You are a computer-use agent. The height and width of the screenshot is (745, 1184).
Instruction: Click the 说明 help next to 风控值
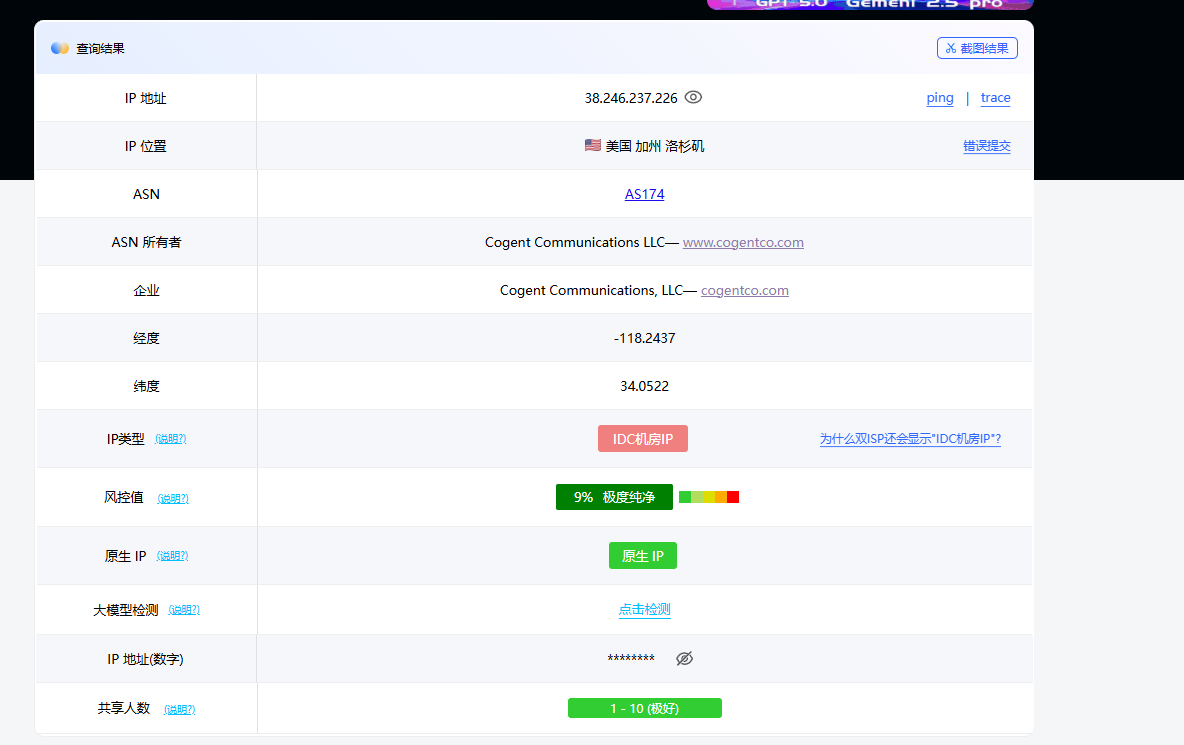pyautogui.click(x=173, y=498)
